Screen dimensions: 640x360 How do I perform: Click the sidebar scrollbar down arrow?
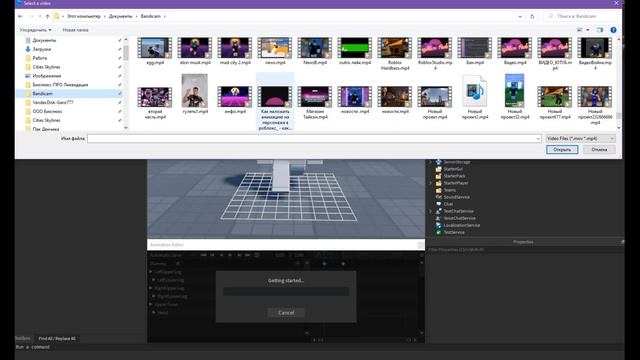click(x=126, y=128)
